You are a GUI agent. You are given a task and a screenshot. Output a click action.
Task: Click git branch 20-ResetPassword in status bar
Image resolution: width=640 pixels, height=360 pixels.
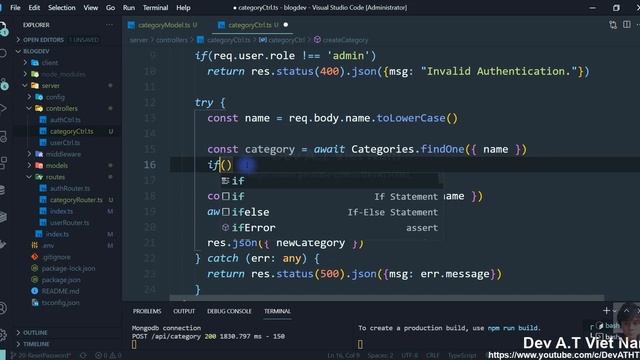[x=41, y=356]
